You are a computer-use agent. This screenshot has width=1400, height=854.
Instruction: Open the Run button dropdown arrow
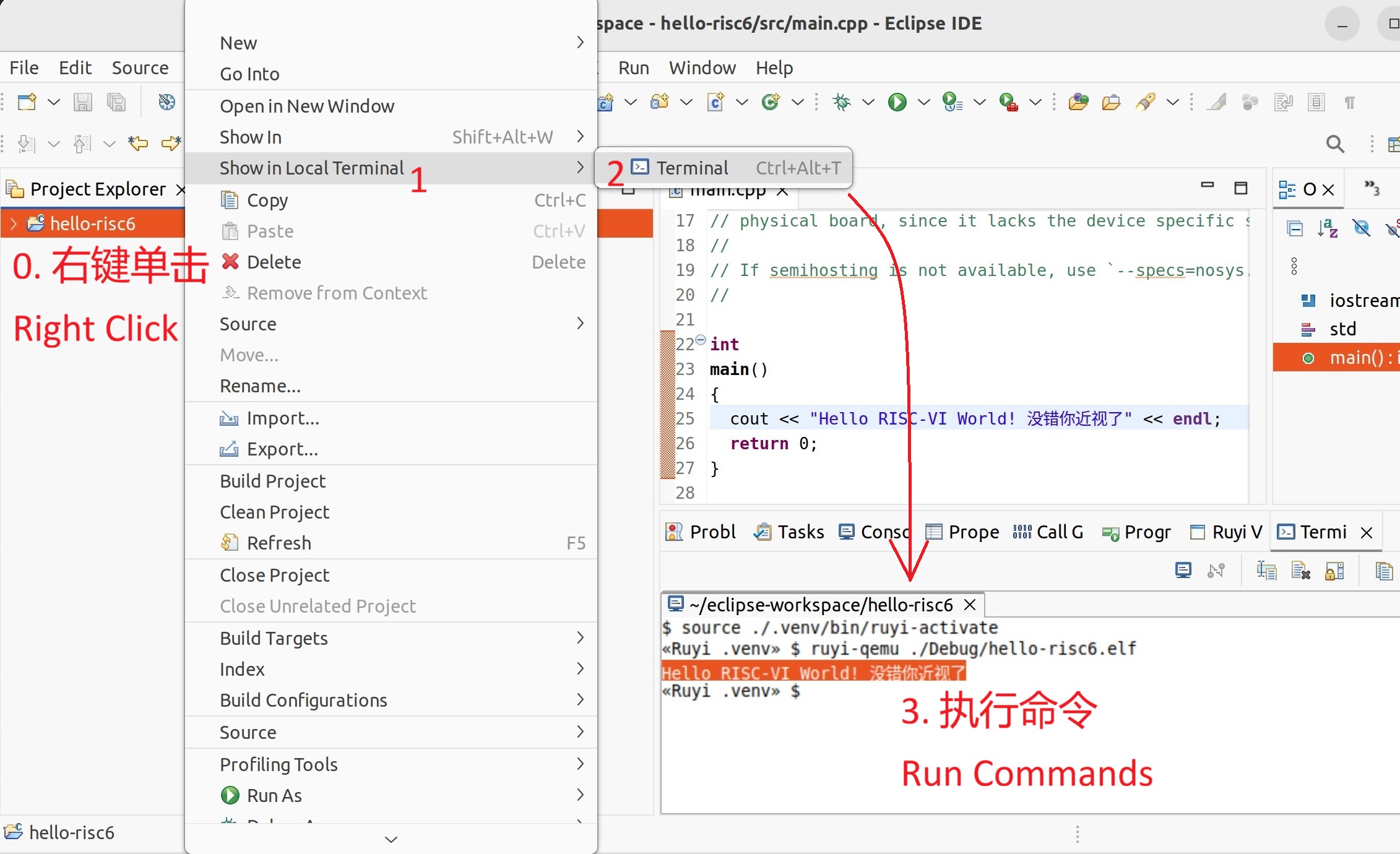click(924, 102)
